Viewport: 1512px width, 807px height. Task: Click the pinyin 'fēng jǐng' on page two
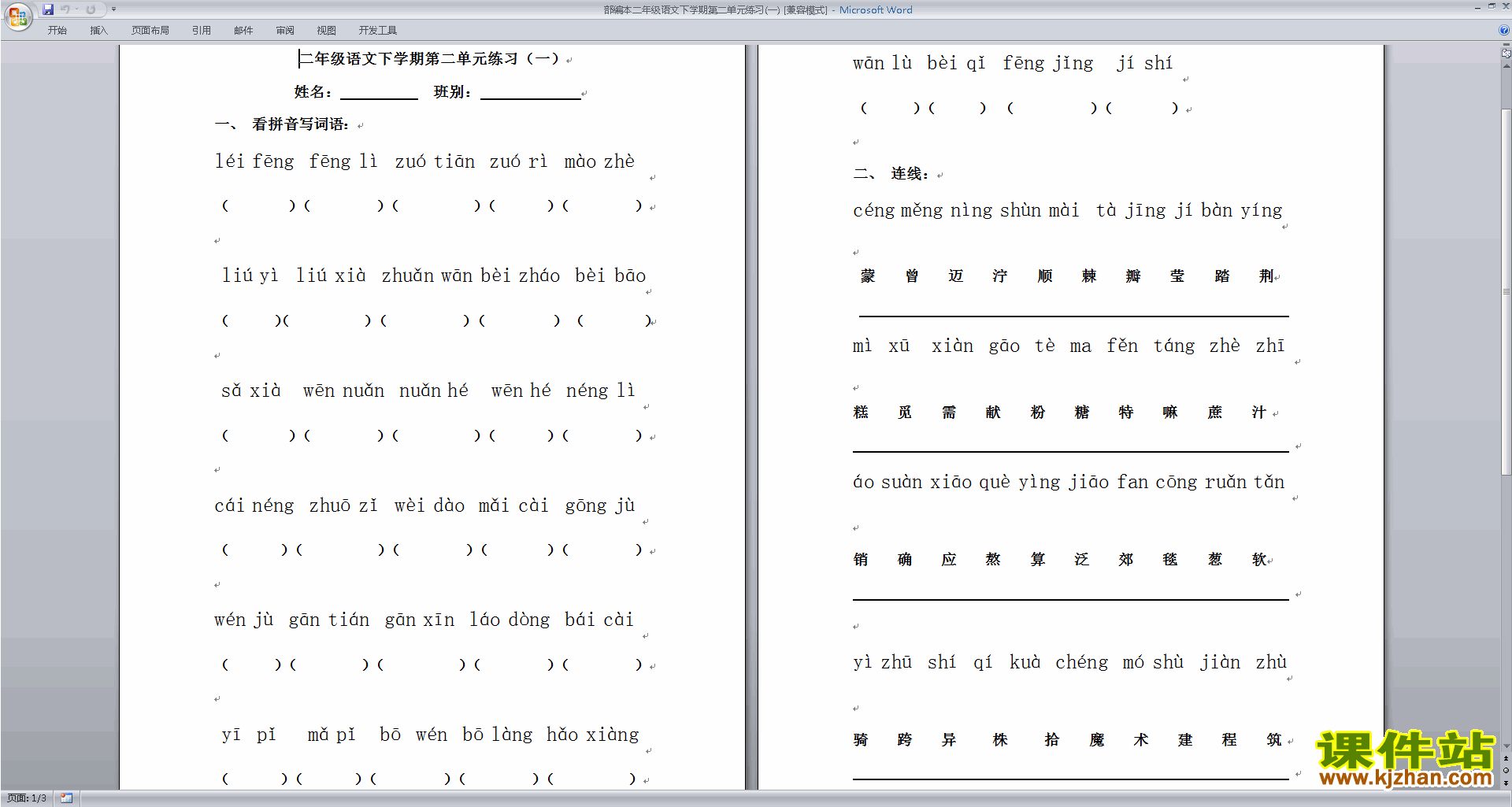coord(1048,63)
